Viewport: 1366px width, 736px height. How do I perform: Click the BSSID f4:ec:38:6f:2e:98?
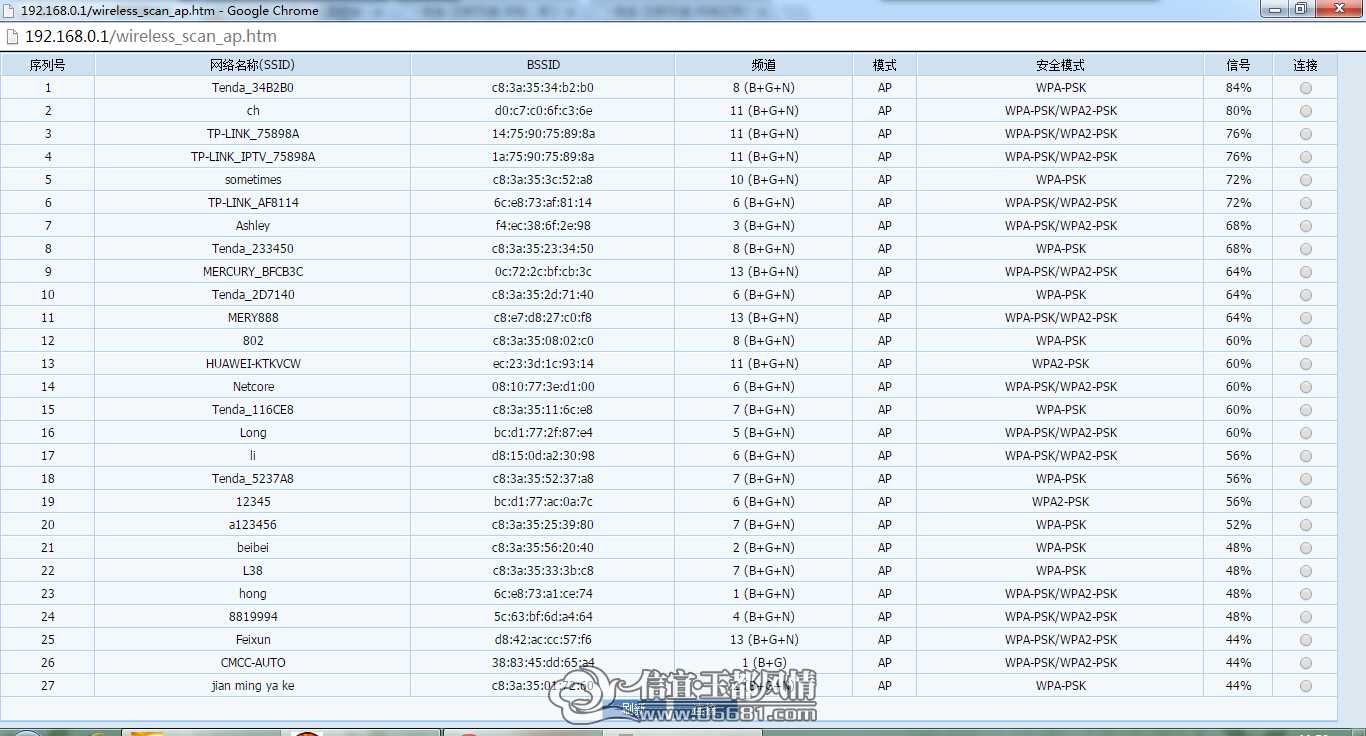click(x=543, y=226)
